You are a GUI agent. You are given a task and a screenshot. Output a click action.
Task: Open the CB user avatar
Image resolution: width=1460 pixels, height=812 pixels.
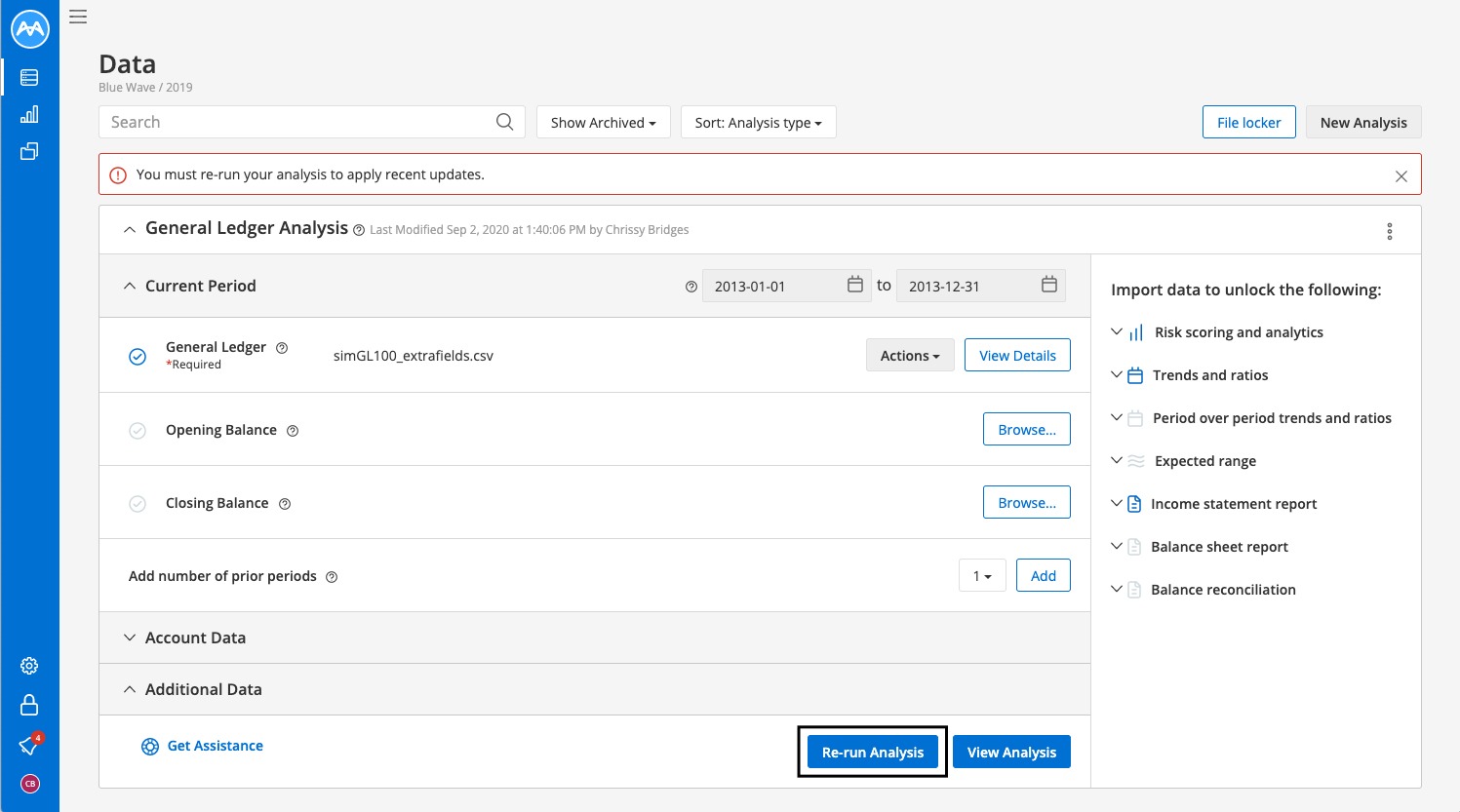pyautogui.click(x=30, y=784)
